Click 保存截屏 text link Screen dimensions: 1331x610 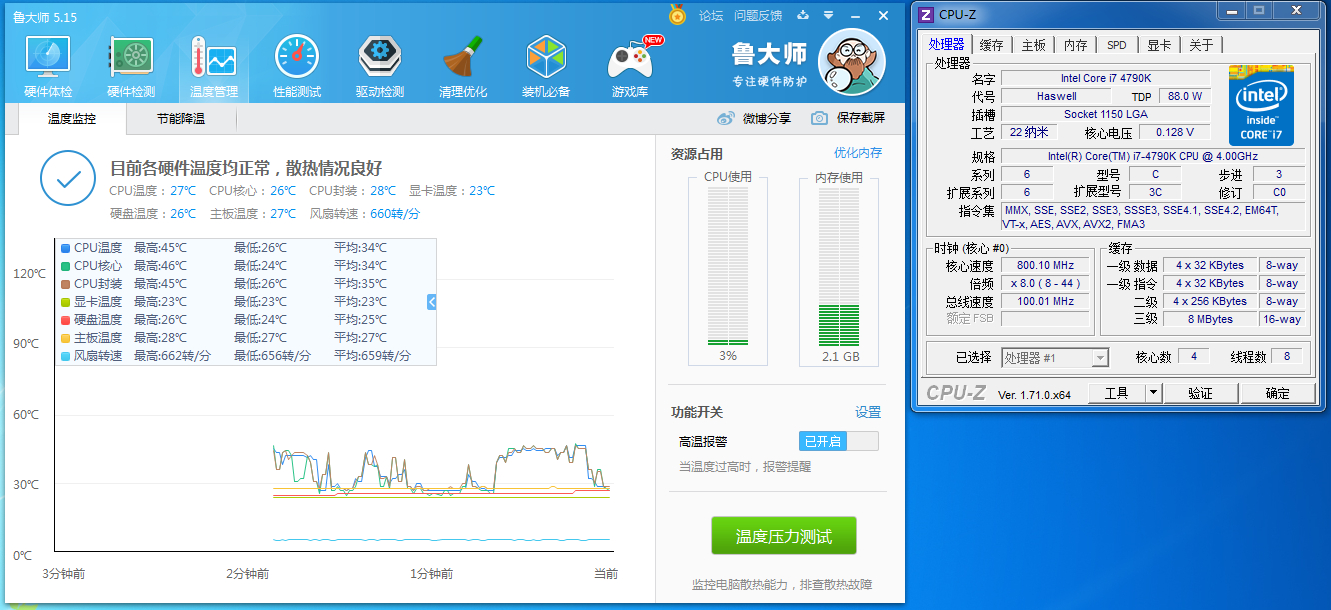pyautogui.click(x=861, y=118)
